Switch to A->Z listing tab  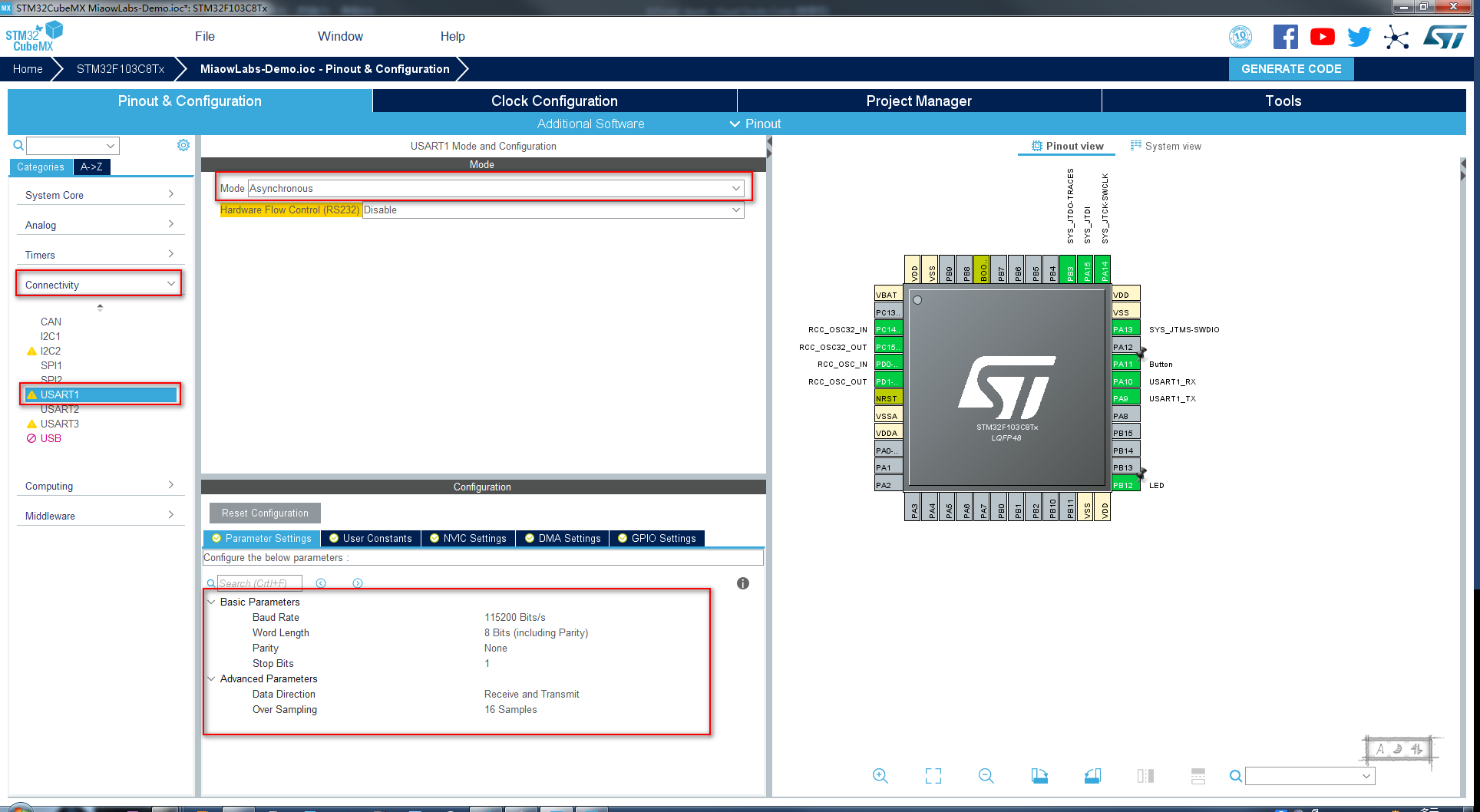pos(91,167)
